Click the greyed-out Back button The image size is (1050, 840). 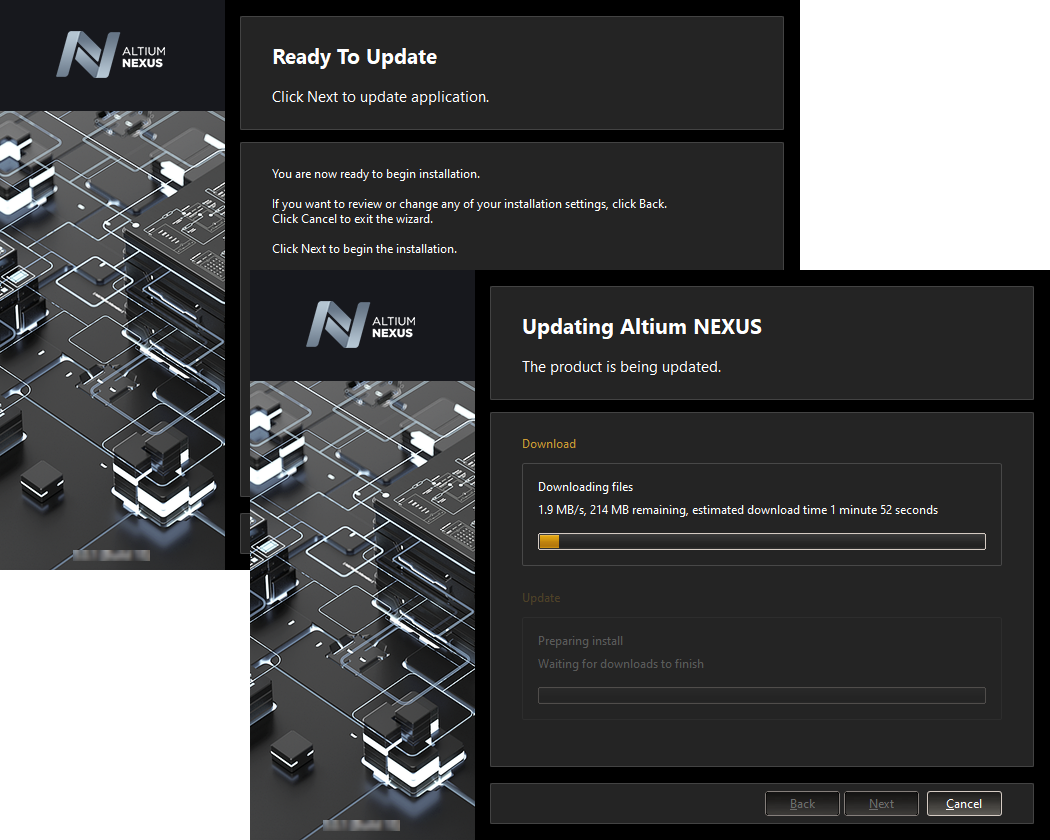pos(802,803)
